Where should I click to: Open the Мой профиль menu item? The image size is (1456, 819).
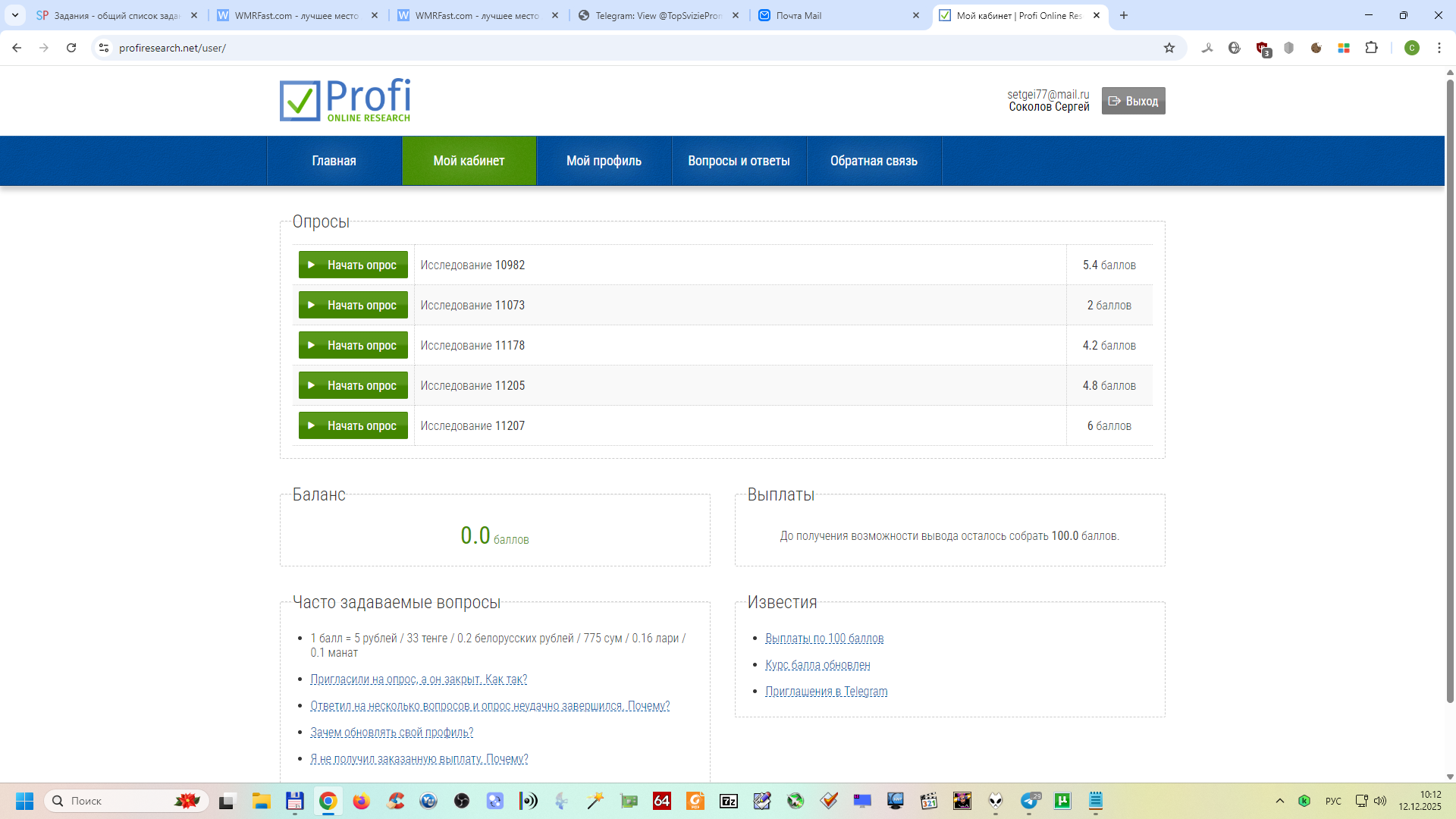(604, 161)
